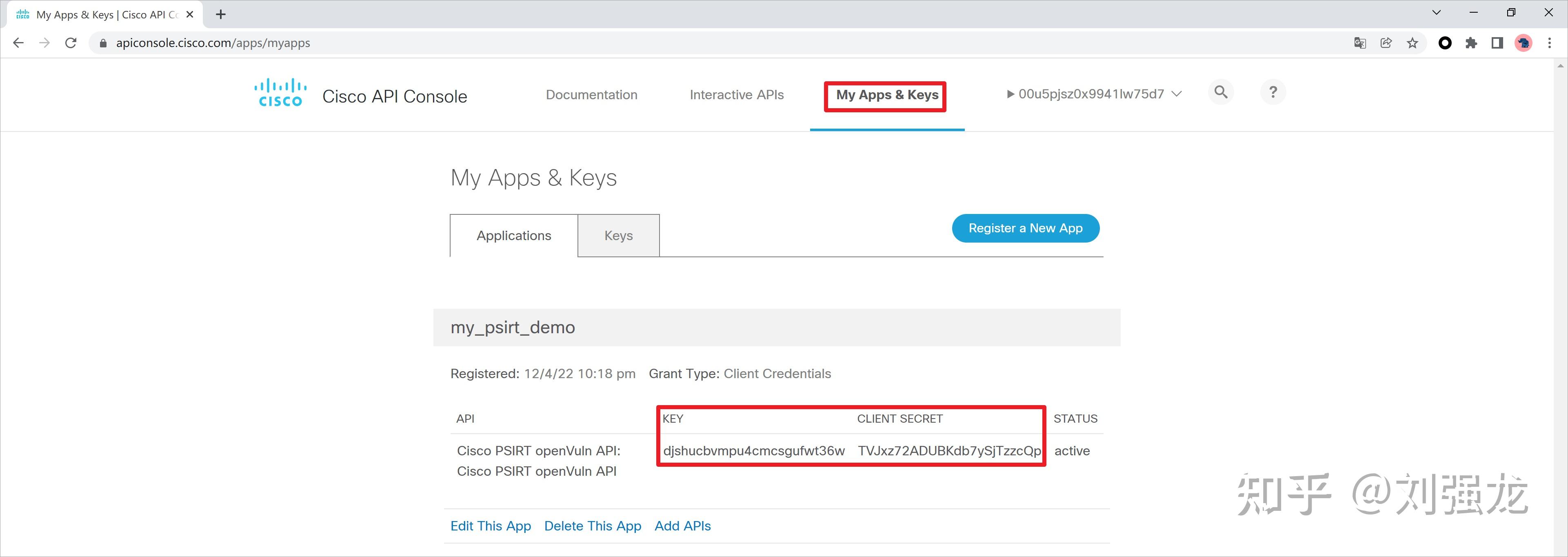This screenshot has width=1568, height=557.
Task: Expand the tab search chevron
Action: click(1436, 13)
